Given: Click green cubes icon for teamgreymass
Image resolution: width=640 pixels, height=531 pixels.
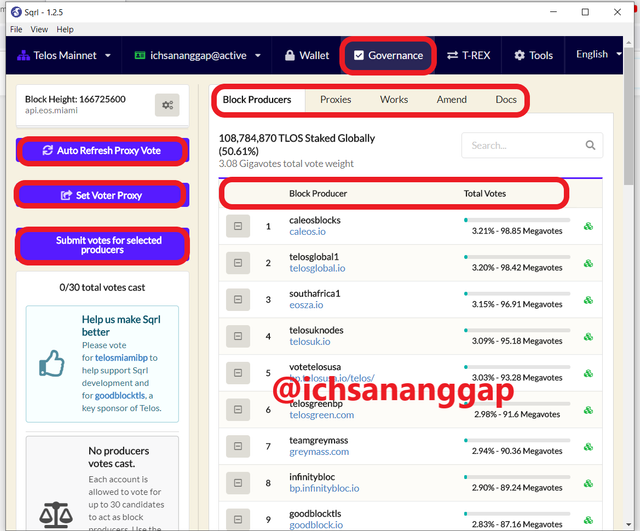Looking at the screenshot, I should click(588, 447).
